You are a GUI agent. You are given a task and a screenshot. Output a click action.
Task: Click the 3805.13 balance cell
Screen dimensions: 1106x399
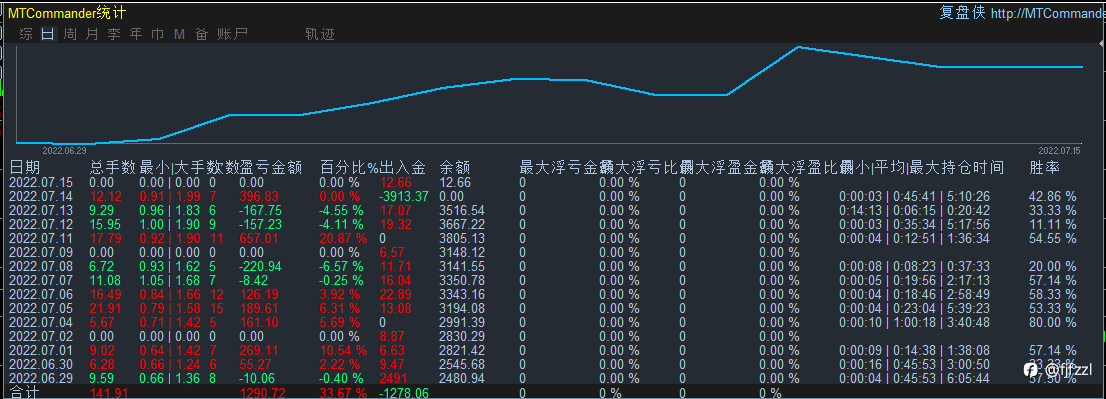[461, 238]
